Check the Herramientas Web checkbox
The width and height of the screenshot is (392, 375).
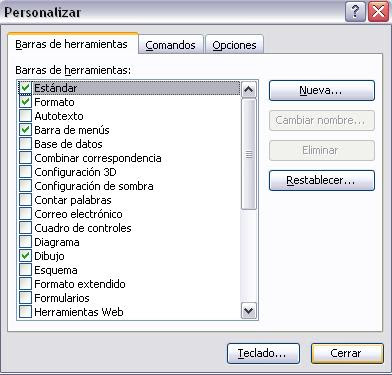point(25,312)
